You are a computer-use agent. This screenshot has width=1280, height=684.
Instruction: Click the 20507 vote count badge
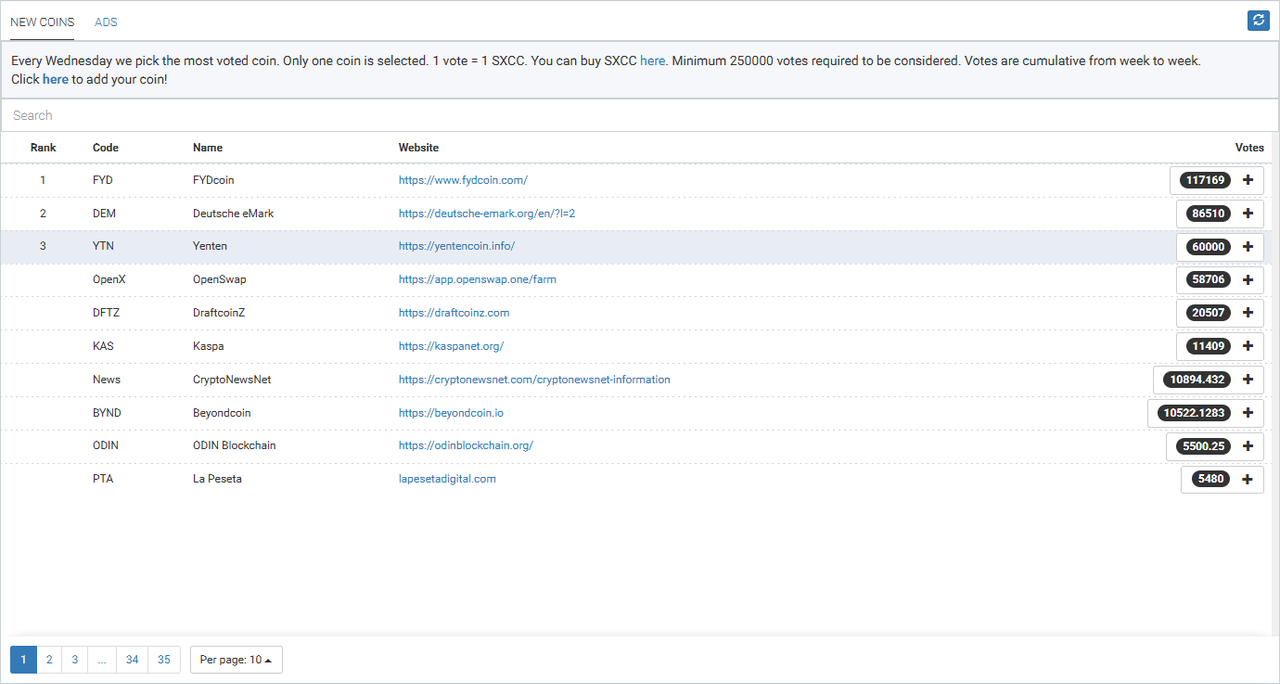pyautogui.click(x=1209, y=313)
